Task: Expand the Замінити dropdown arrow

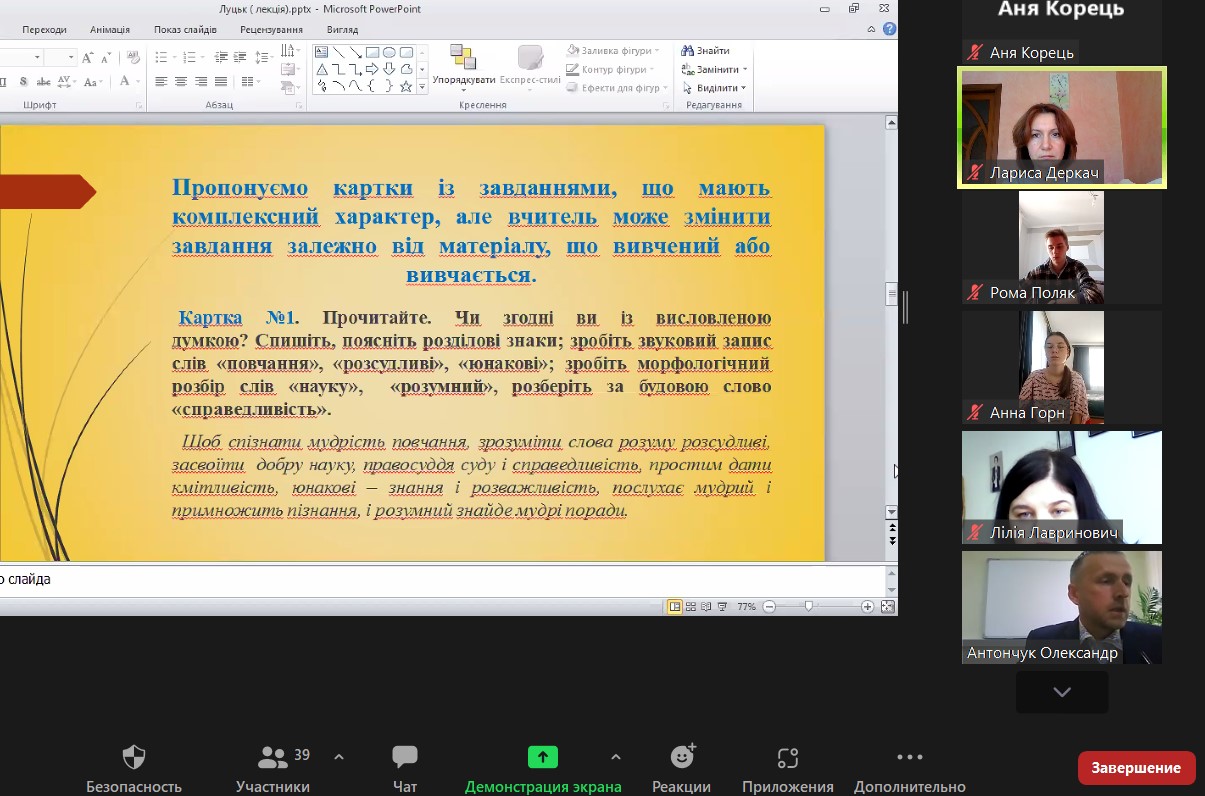Action: 745,70
